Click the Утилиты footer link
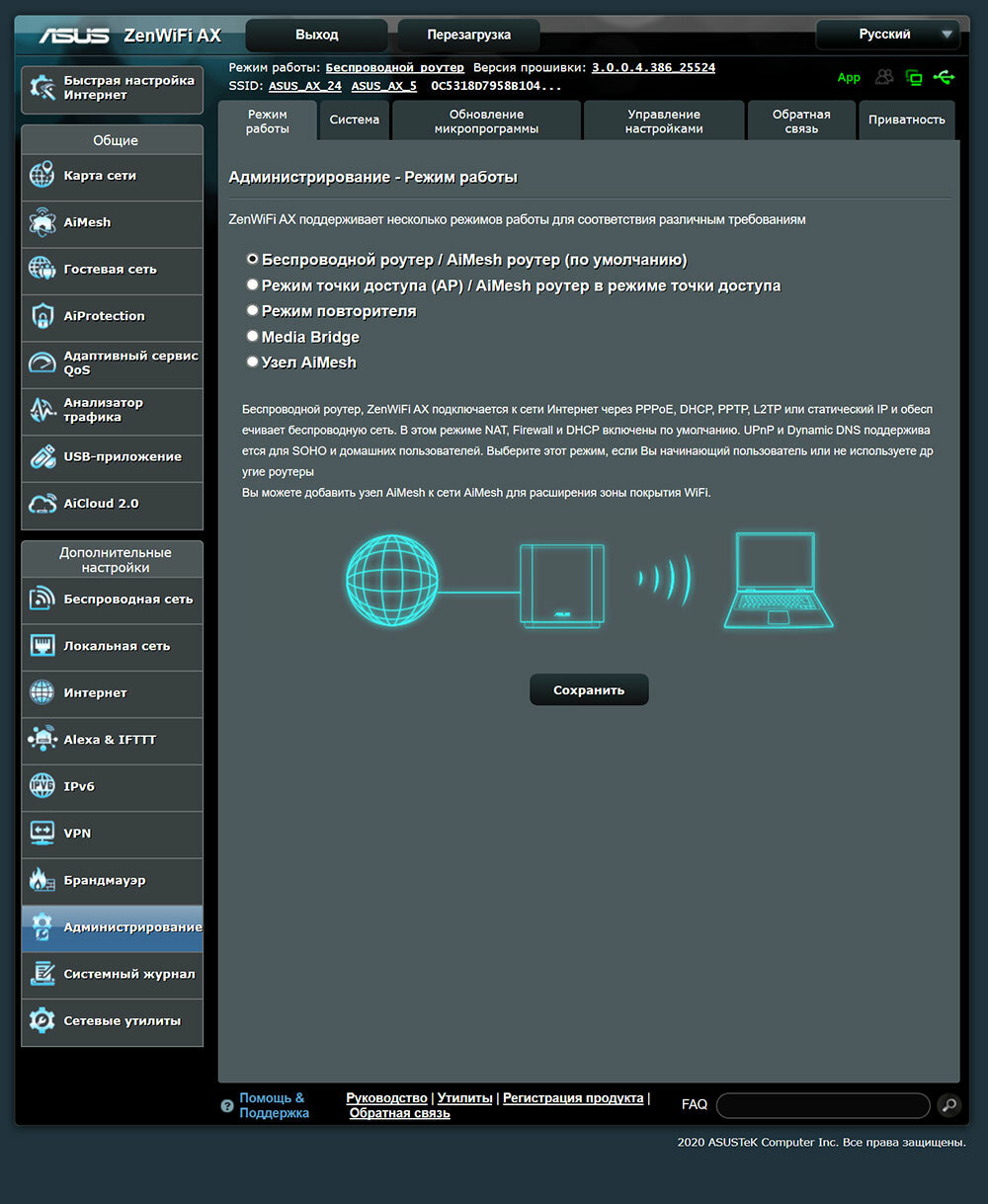Image resolution: width=988 pixels, height=1204 pixels. [465, 1098]
